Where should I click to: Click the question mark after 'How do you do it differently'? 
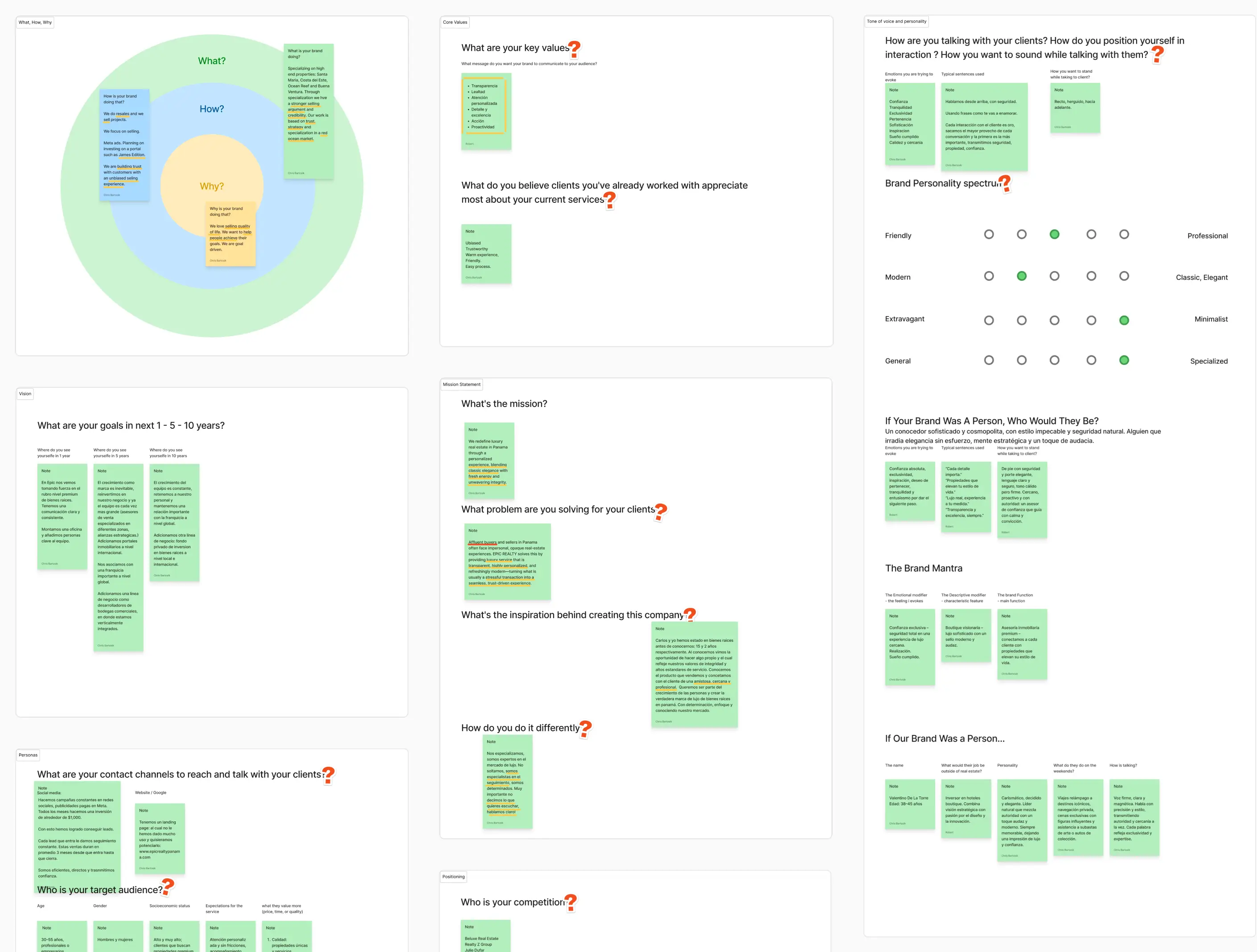[585, 729]
